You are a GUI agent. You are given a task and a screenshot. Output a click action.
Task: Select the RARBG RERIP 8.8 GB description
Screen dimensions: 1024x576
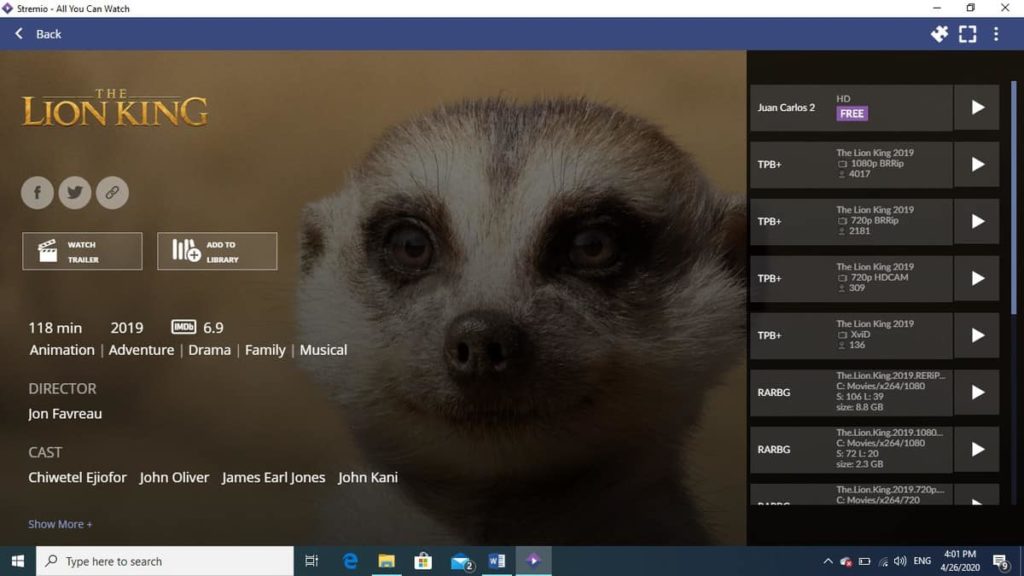[x=891, y=391]
